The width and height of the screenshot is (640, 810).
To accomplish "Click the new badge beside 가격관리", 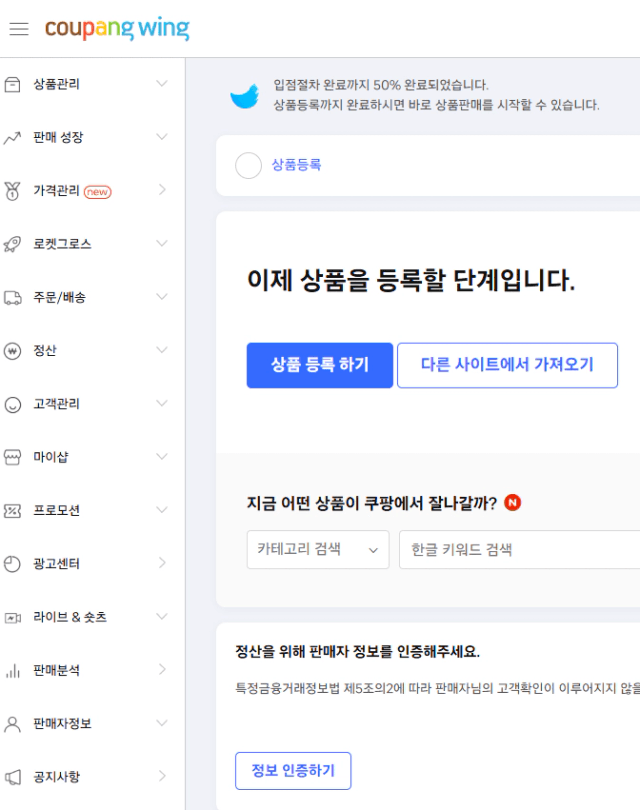I will point(98,192).
